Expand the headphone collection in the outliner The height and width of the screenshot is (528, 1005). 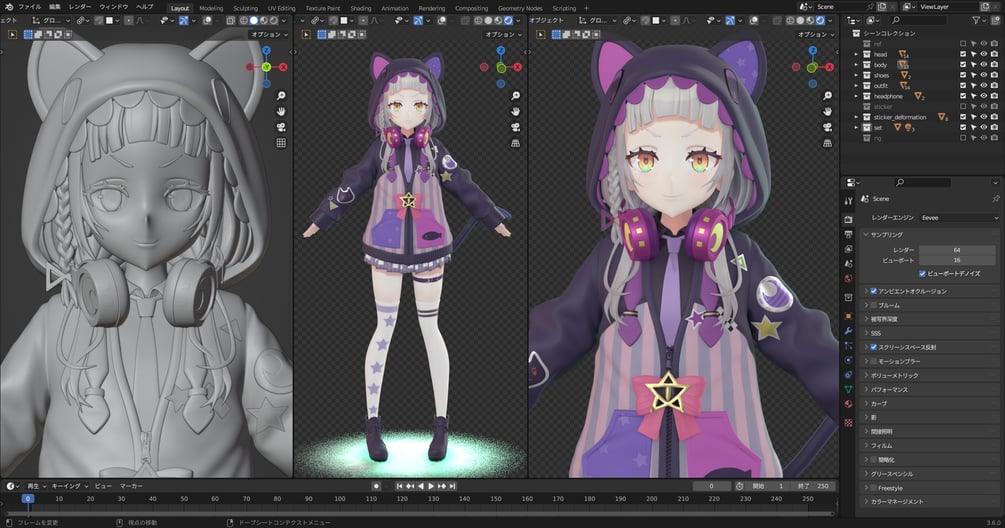coord(856,96)
